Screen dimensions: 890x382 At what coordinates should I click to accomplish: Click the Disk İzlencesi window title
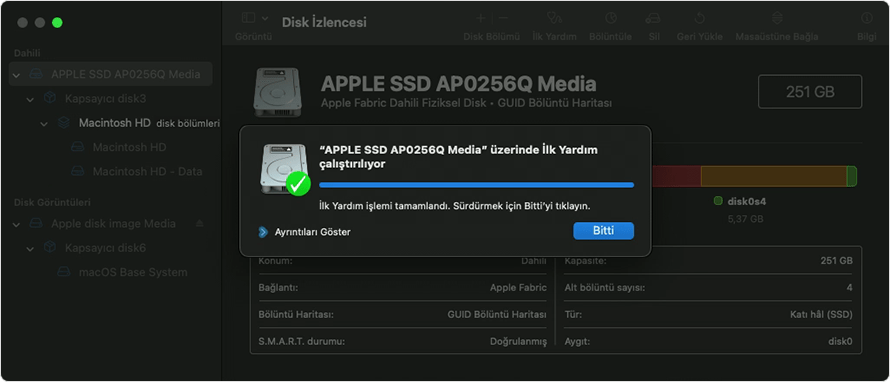click(x=324, y=22)
